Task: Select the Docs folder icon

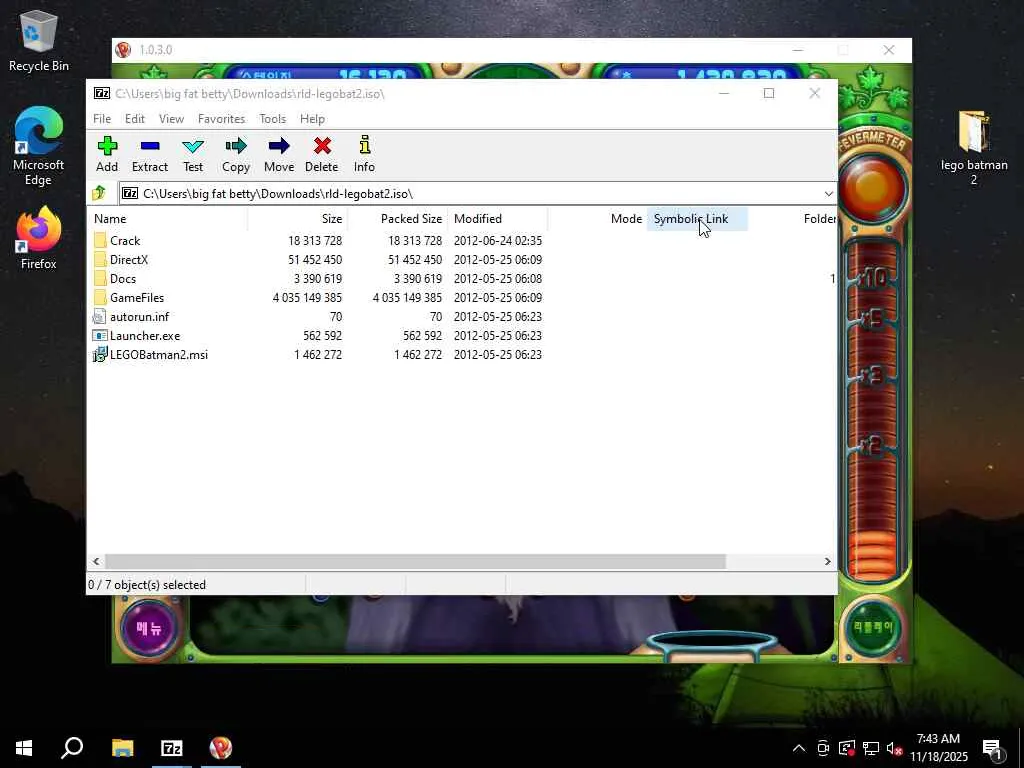Action: tap(100, 278)
